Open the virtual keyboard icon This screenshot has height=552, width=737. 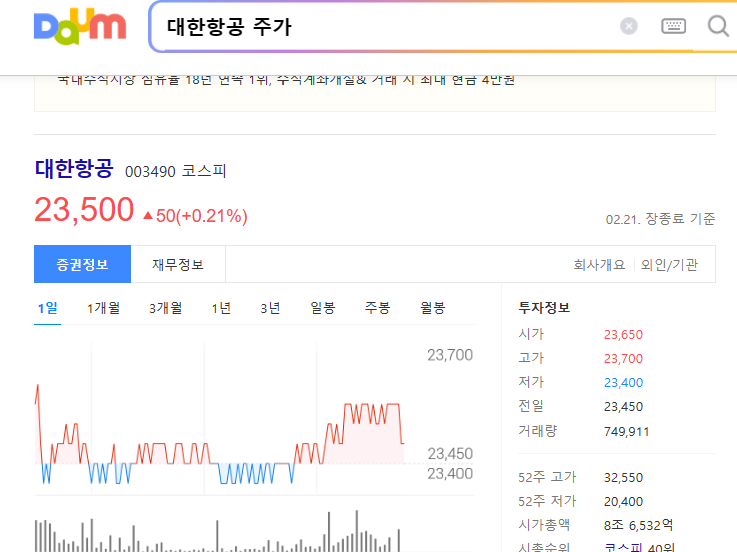(x=673, y=26)
